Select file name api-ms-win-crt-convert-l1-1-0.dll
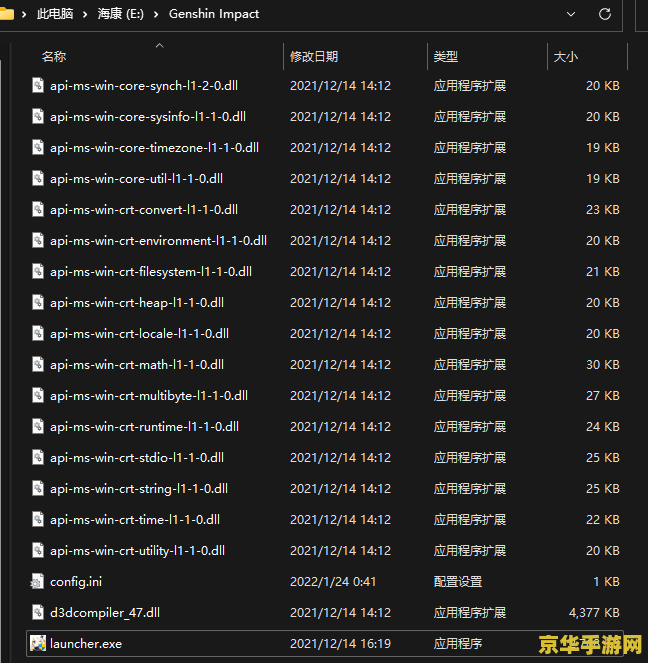Screen dimensions: 648x663 click(144, 210)
